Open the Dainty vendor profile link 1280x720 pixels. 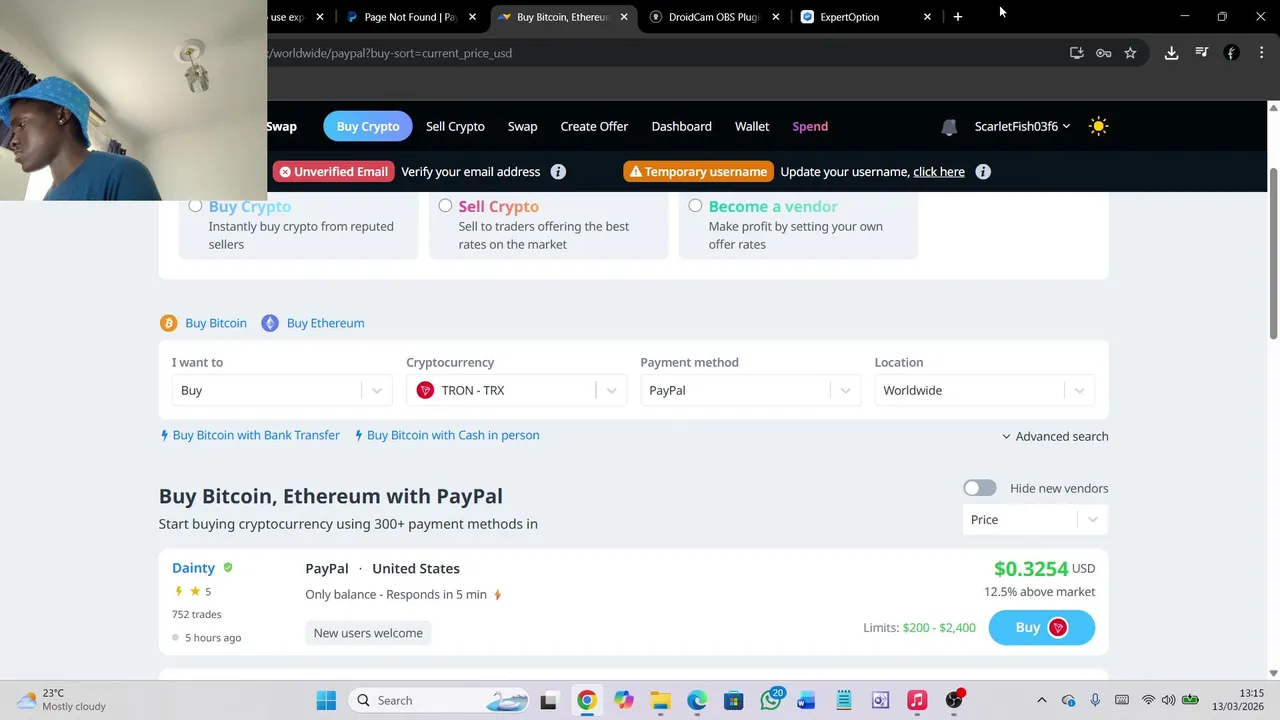[193, 567]
